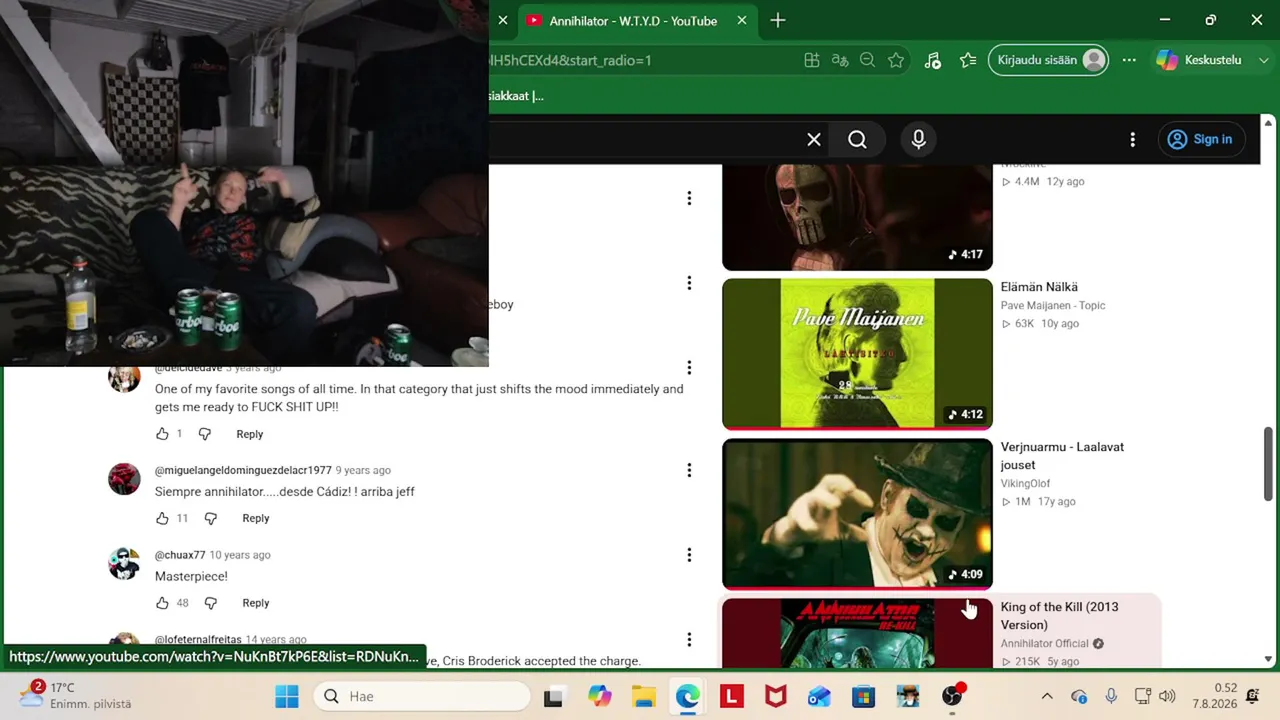The width and height of the screenshot is (1280, 720).
Task: Play the skull-mask 4:17 video thumbnail
Action: tap(857, 217)
